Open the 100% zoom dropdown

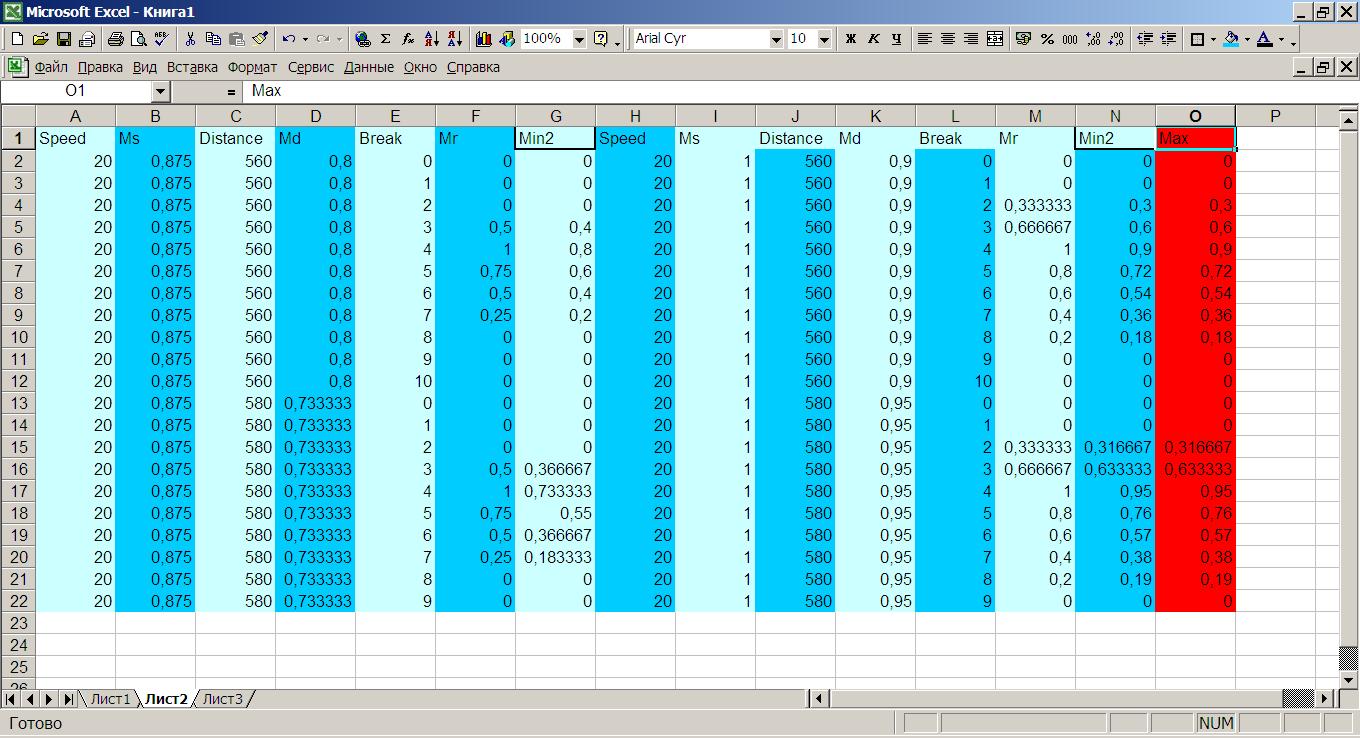point(579,39)
